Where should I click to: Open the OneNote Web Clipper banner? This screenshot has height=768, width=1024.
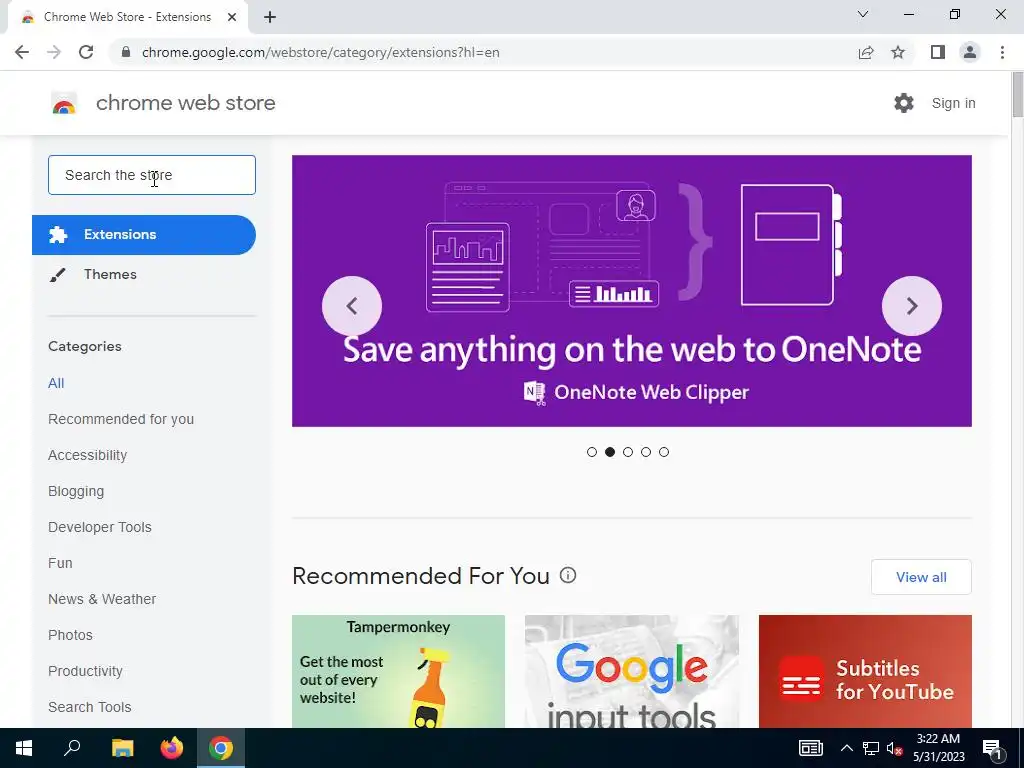coord(632,291)
